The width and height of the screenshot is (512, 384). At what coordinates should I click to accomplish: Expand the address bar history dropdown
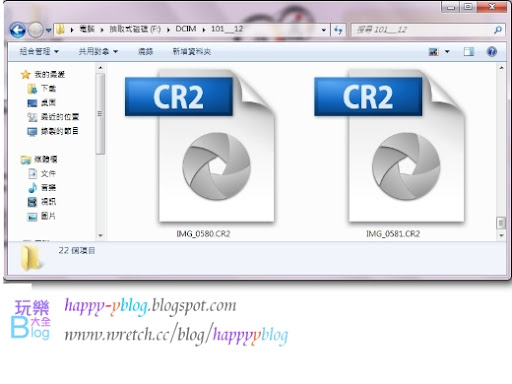[x=324, y=30]
